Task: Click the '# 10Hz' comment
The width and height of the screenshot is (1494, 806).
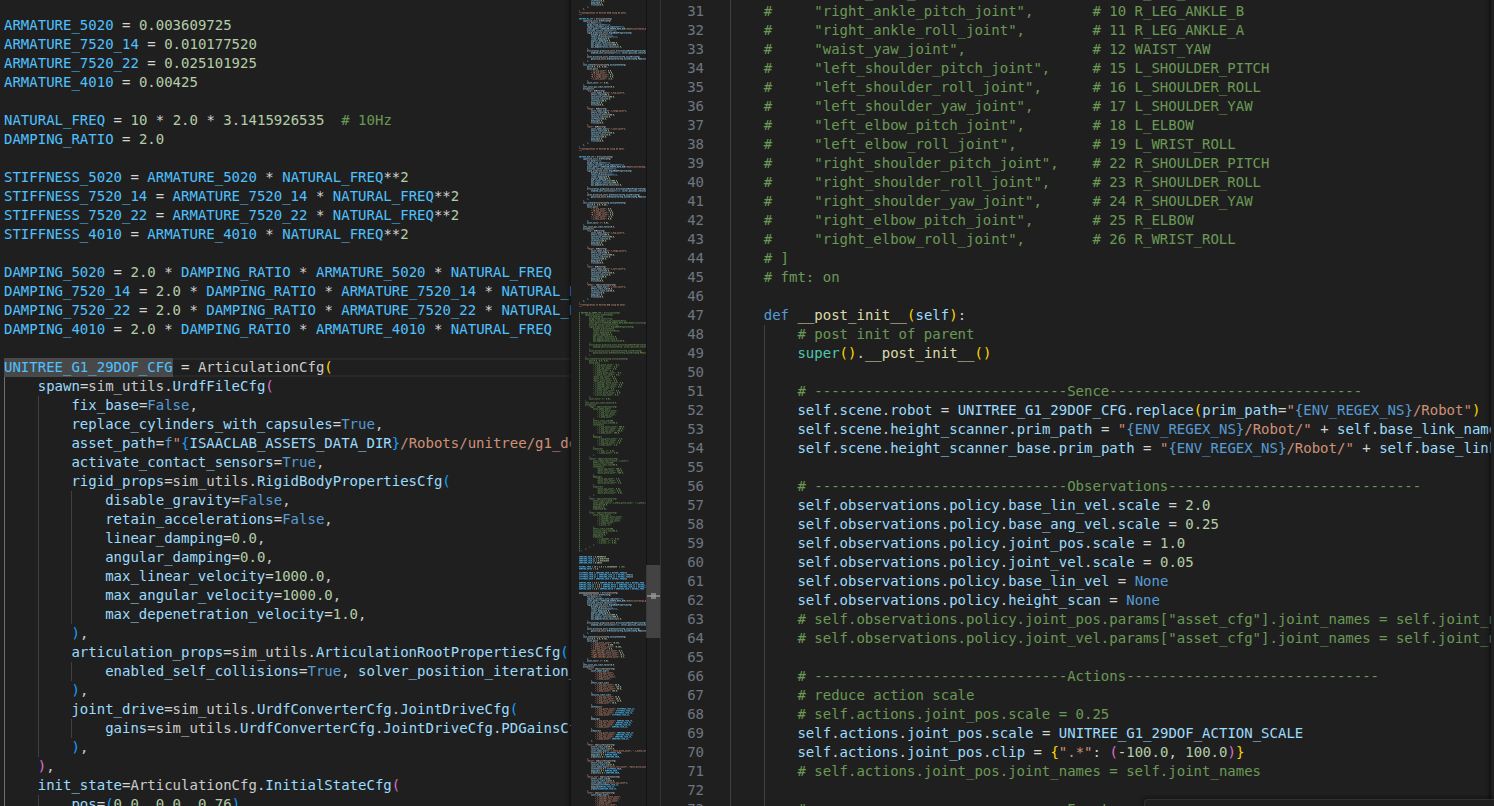Action: 366,120
